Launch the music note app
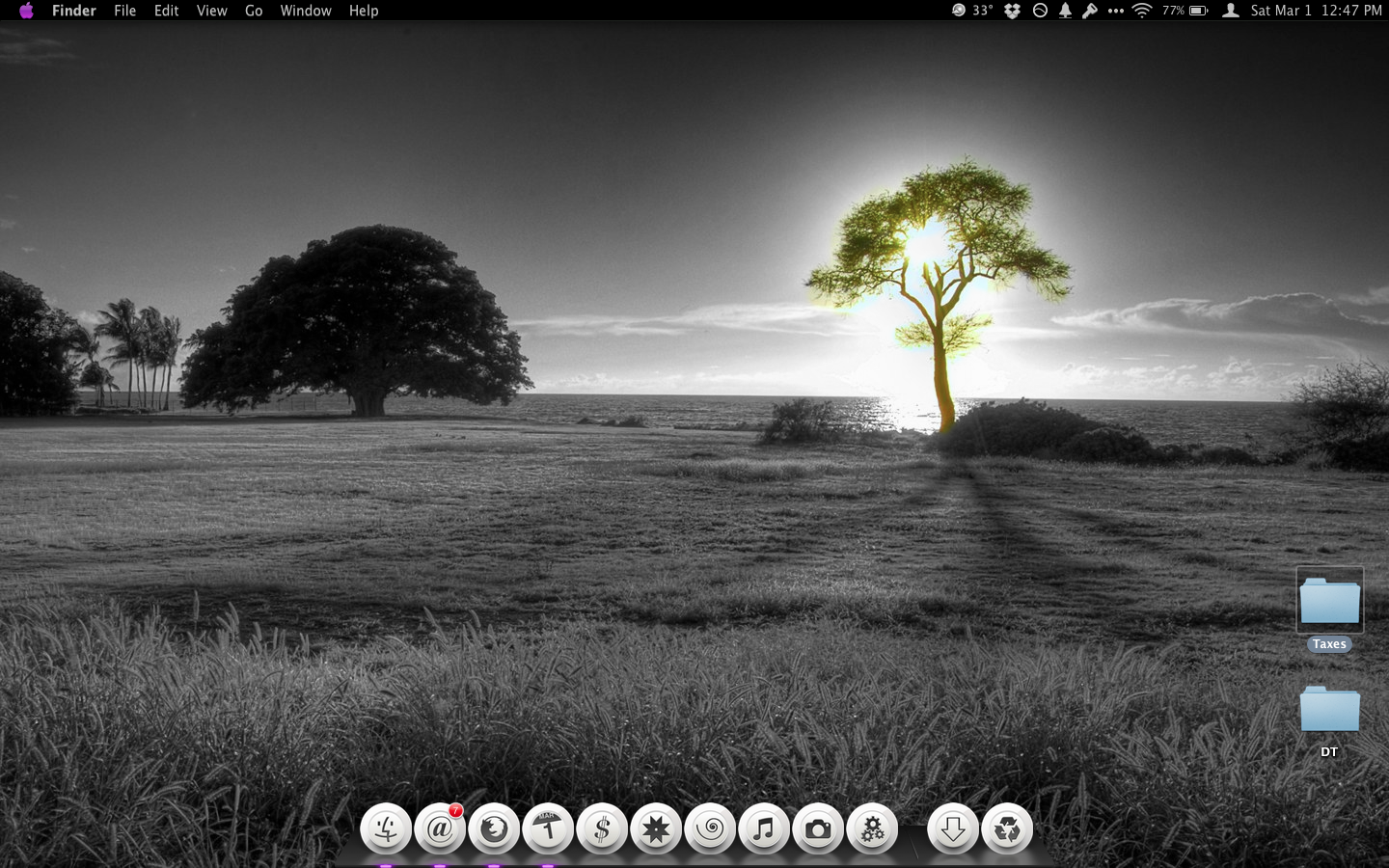 point(764,828)
